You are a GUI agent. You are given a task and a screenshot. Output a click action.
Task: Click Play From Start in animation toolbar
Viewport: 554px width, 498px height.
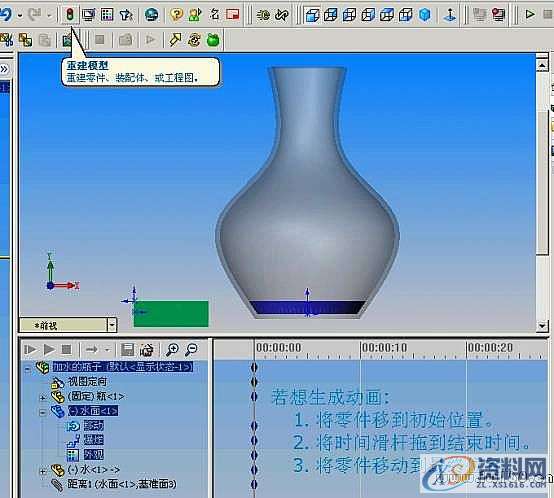click(x=30, y=350)
